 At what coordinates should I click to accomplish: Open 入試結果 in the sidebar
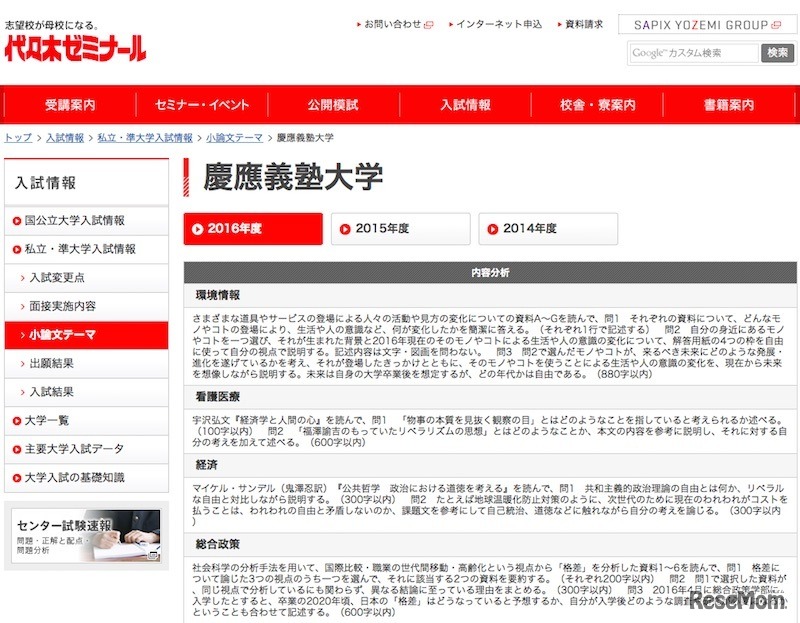coord(86,392)
